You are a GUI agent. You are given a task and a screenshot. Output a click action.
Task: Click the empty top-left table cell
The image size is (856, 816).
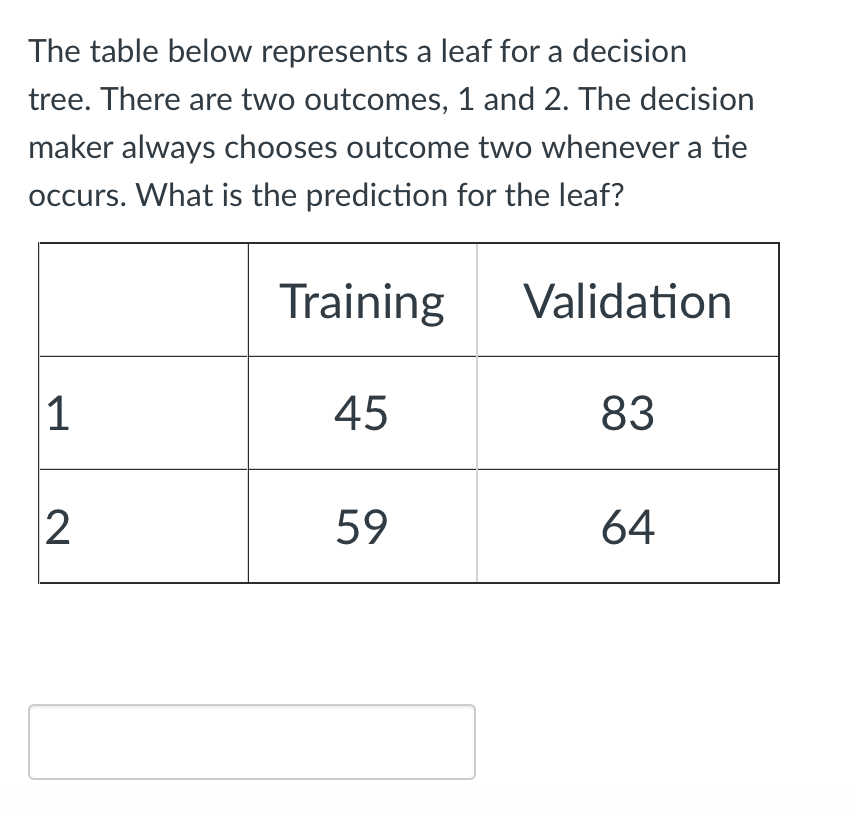(143, 298)
